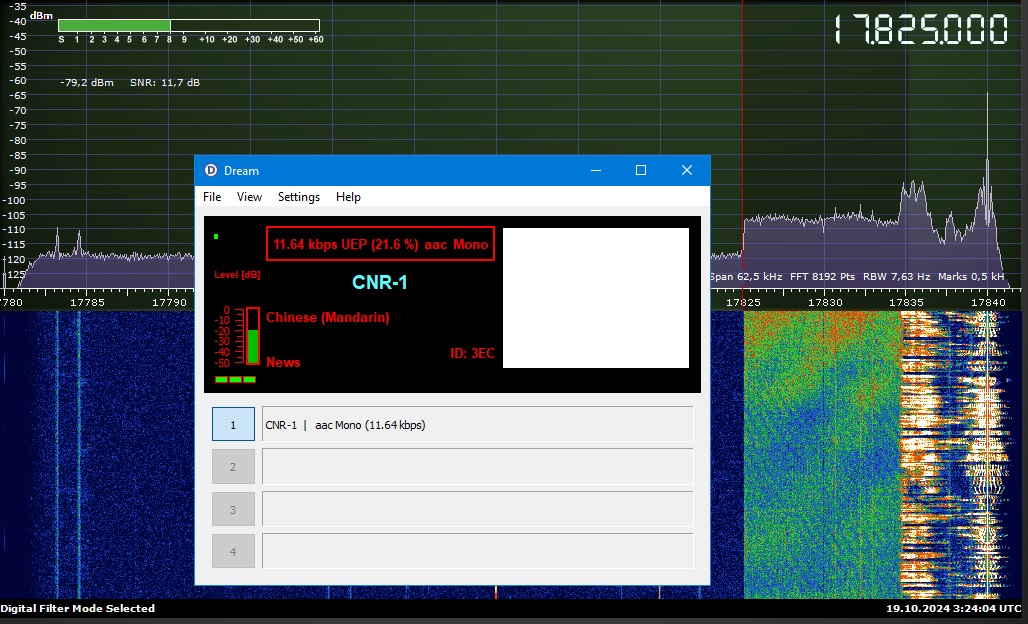Image resolution: width=1028 pixels, height=624 pixels.
Task: Select service button 4
Action: (233, 551)
